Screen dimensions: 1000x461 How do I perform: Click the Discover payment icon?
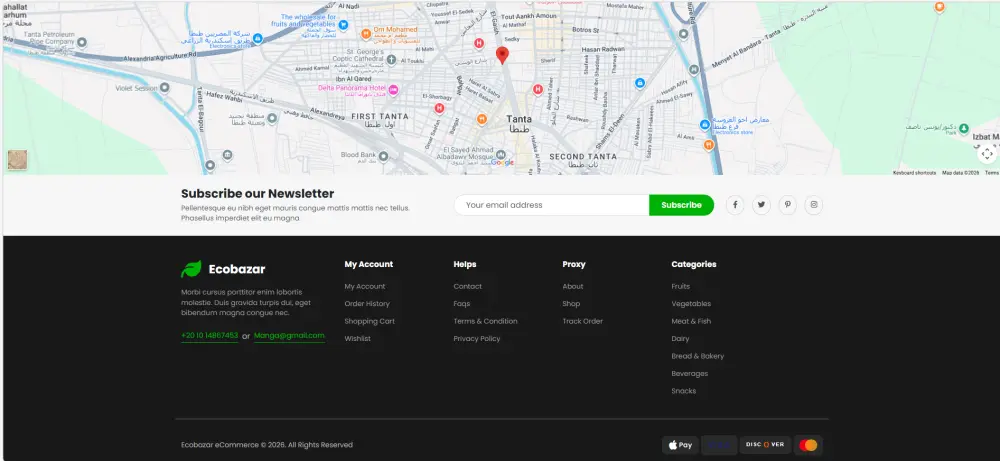point(766,445)
